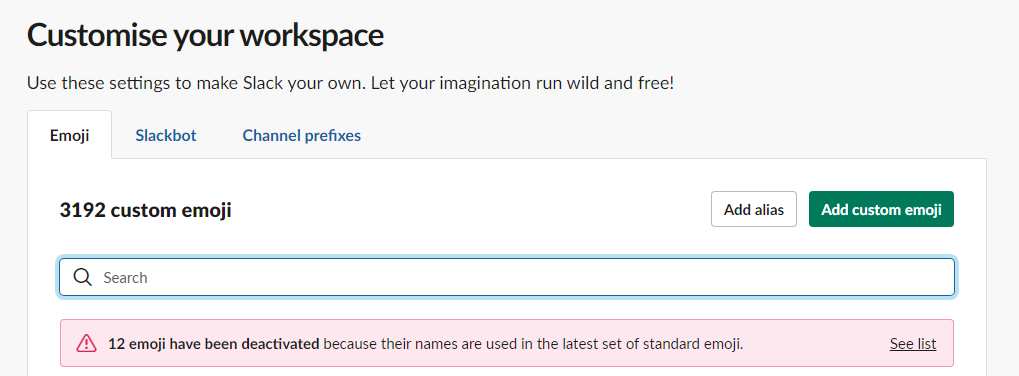The image size is (1019, 376).
Task: Open the Channel prefixes tab
Action: point(302,136)
